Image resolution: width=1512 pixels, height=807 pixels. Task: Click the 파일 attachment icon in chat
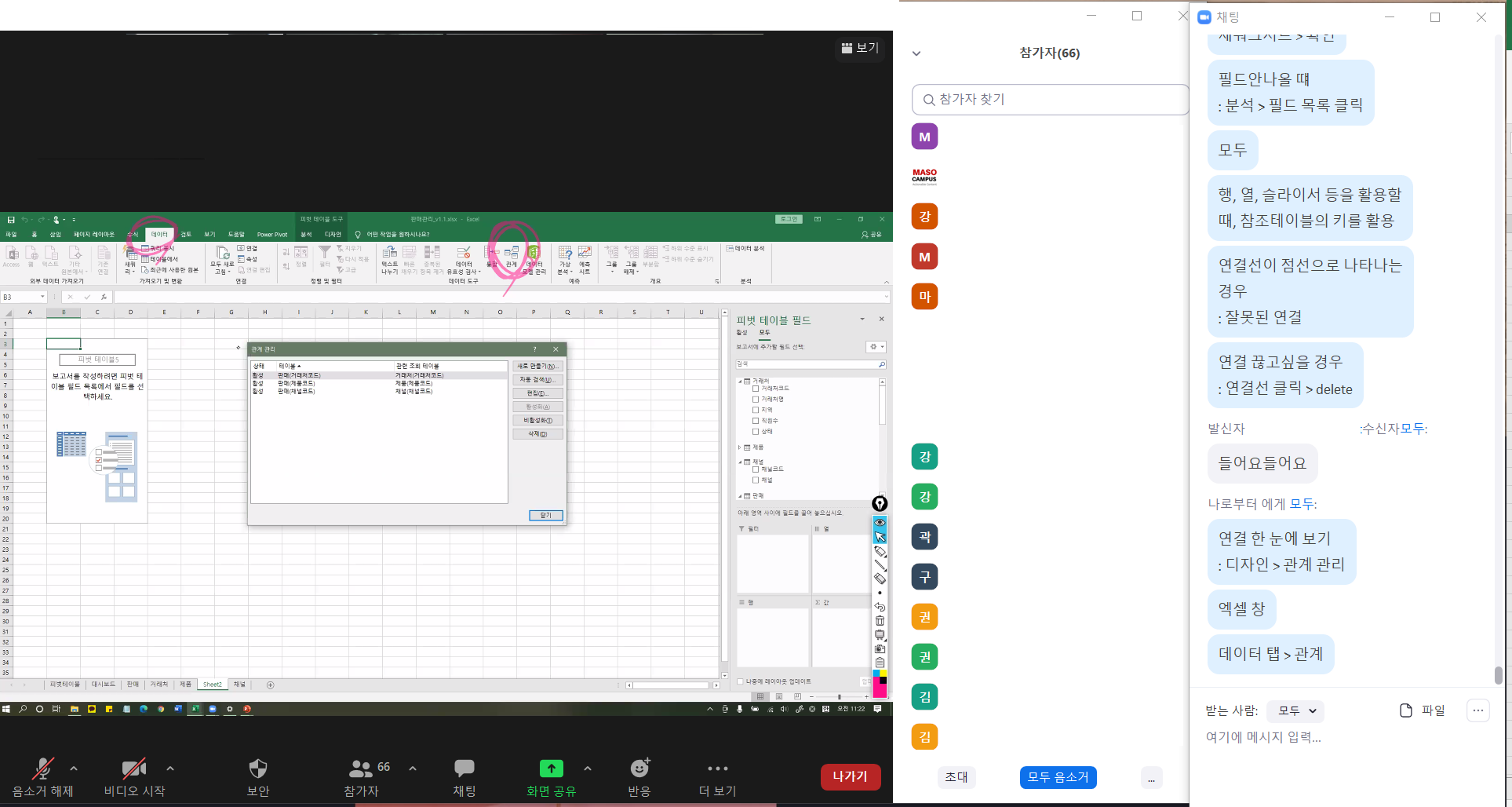click(x=1406, y=710)
